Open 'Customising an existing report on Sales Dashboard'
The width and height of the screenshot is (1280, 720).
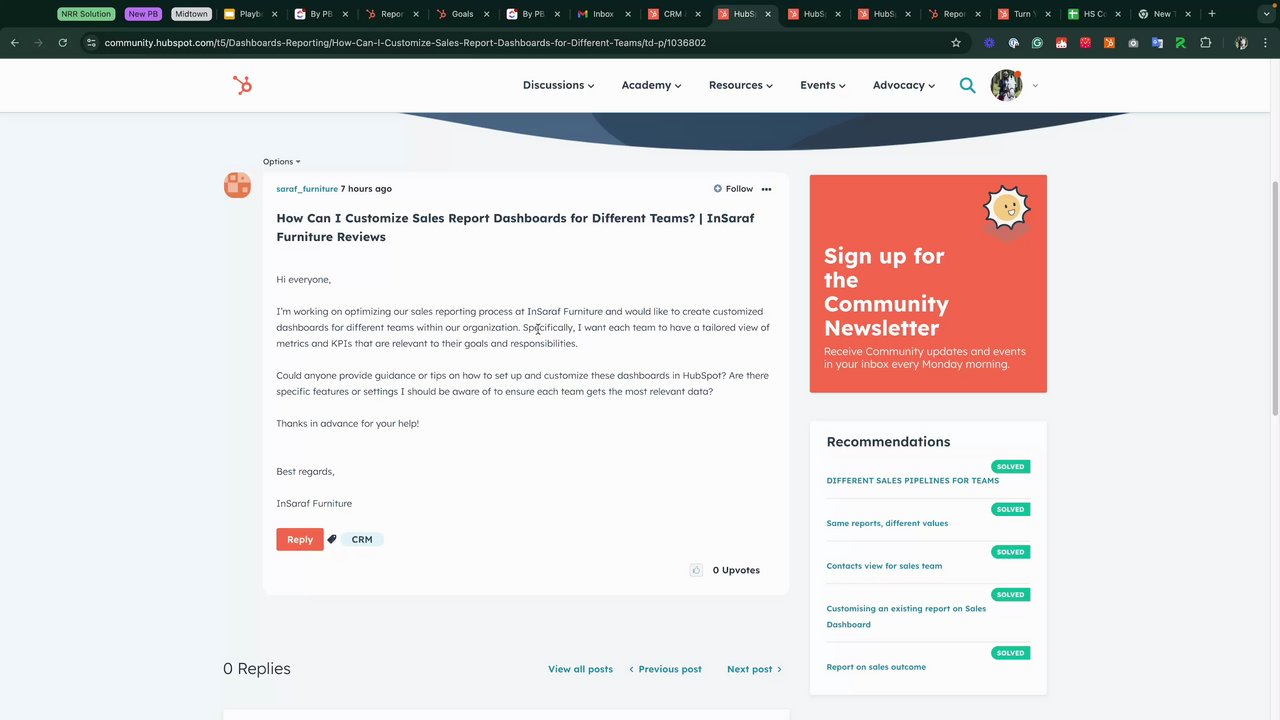(906, 616)
